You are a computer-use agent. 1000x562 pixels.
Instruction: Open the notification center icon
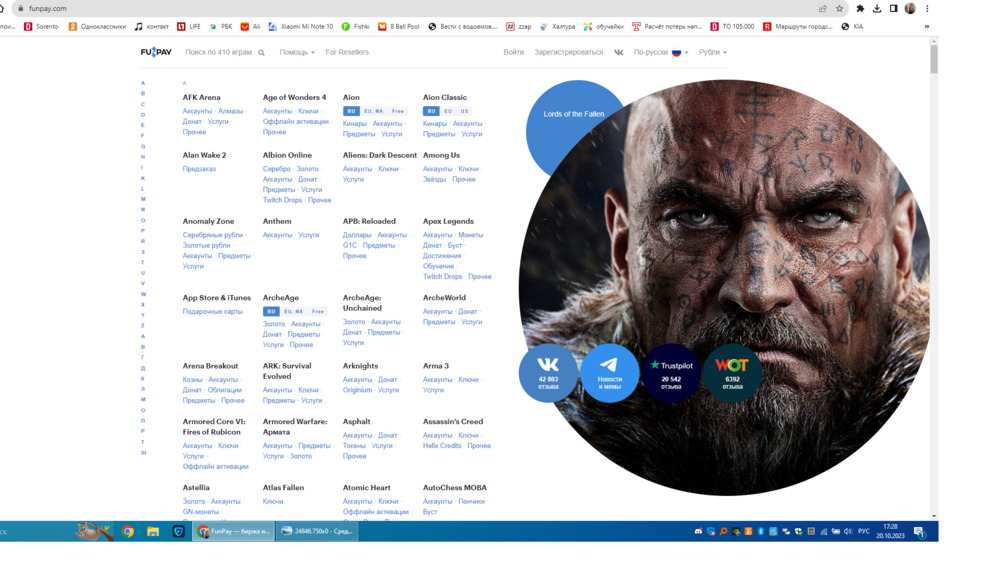[920, 531]
